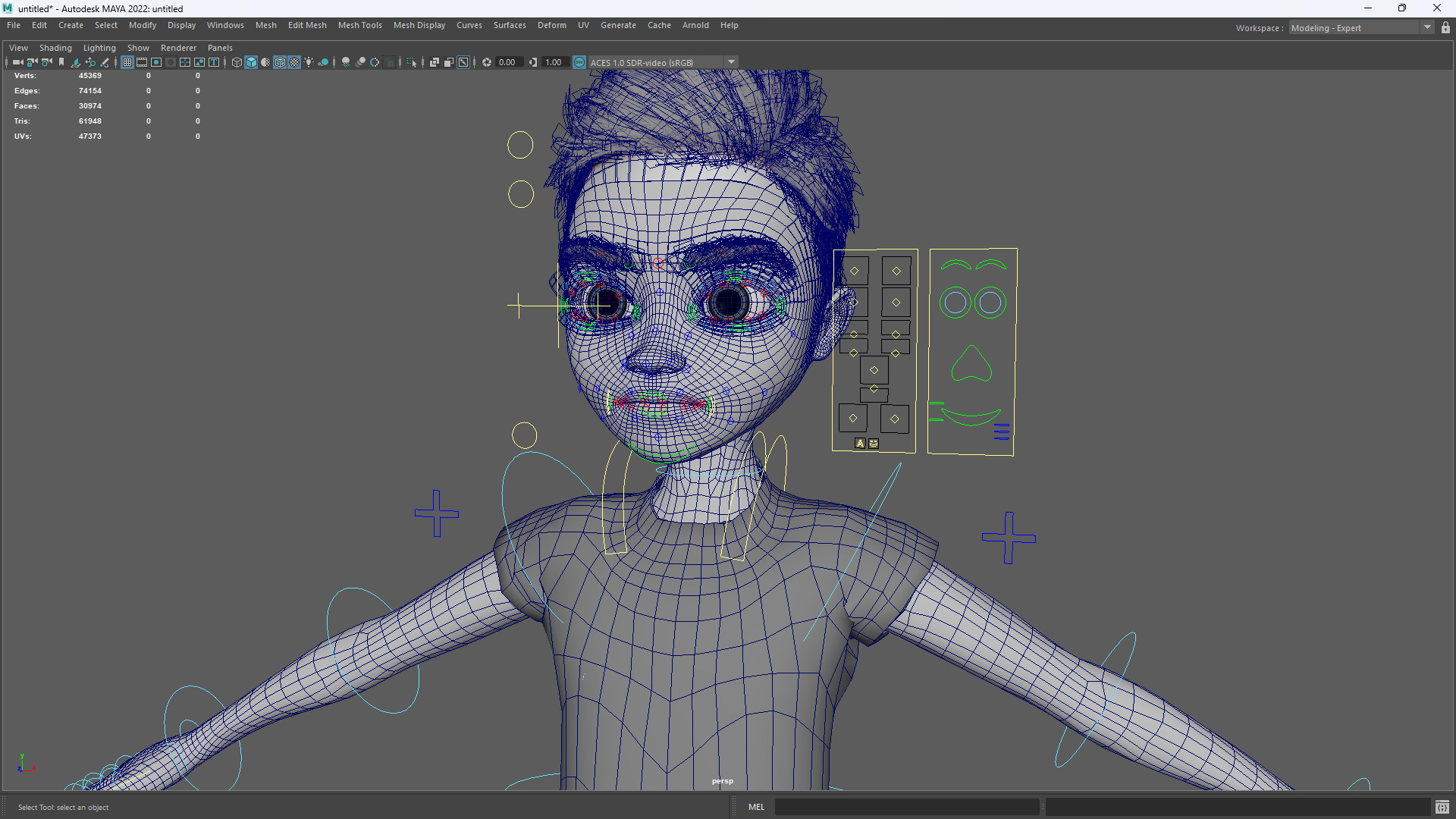Image resolution: width=1456 pixels, height=819 pixels.
Task: Open Camera Attributes icon
Action: click(x=46, y=62)
